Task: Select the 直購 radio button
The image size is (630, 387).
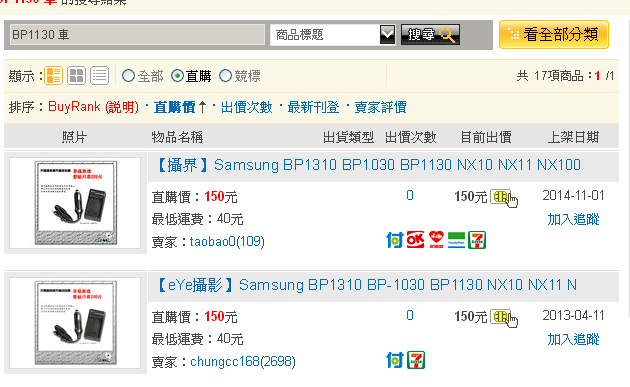Action: [177, 76]
